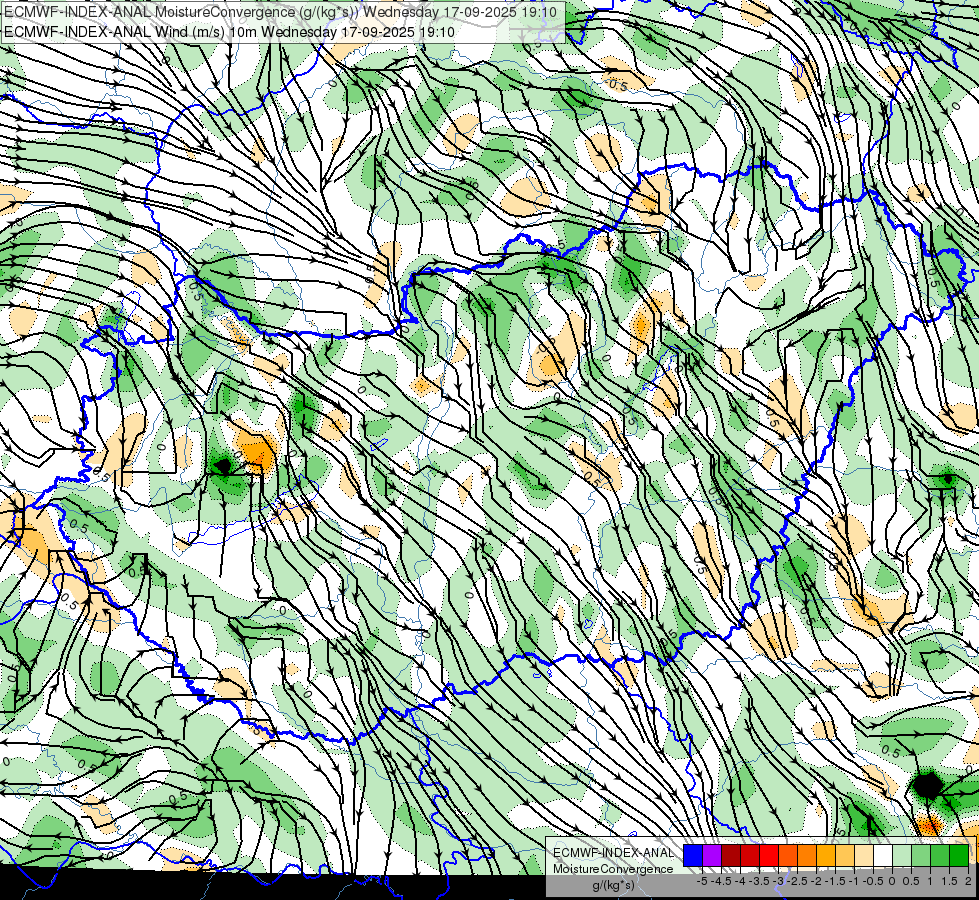Click the 'g/(kg*s)' units label in the legend
Screen dimensions: 979x900
click(614, 886)
